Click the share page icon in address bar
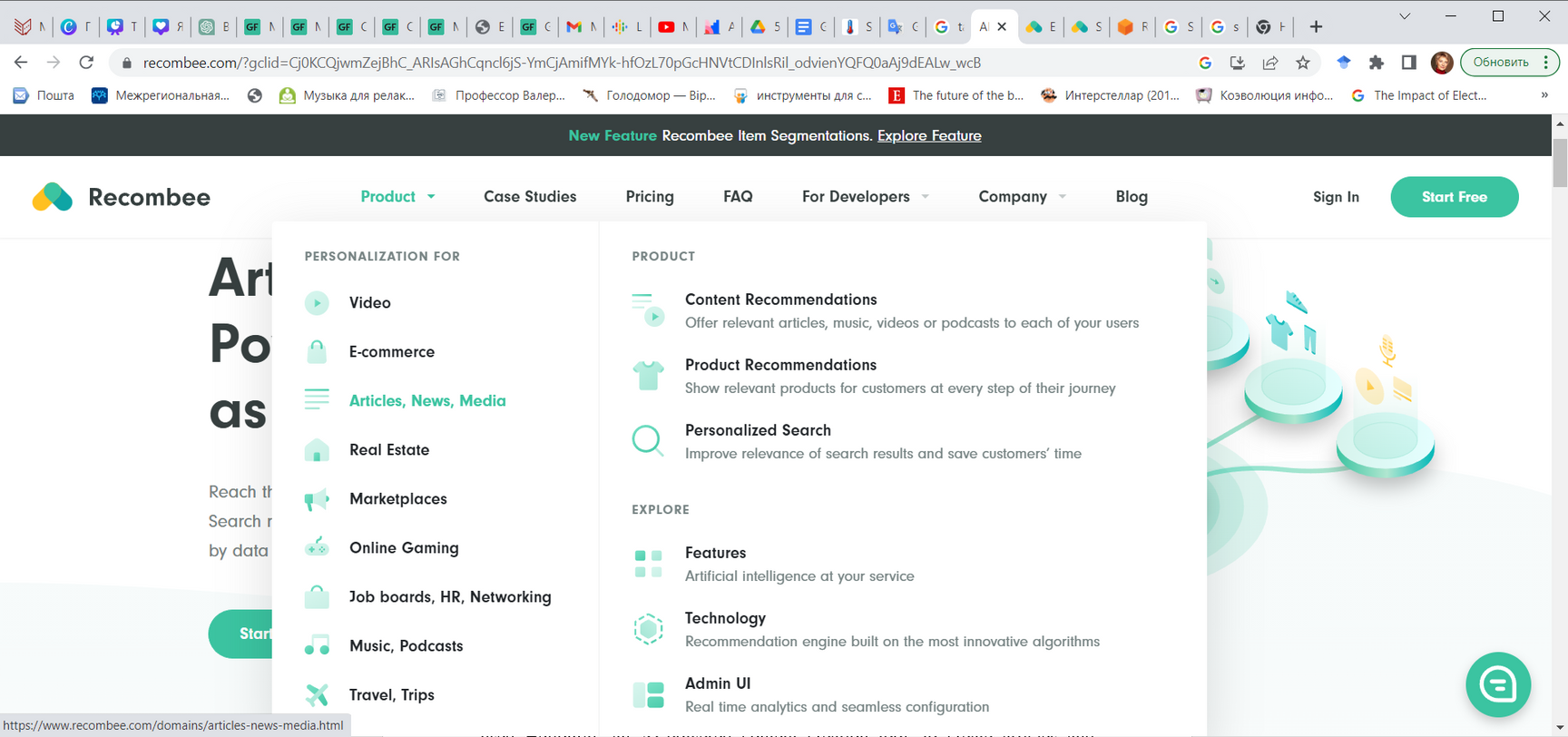This screenshot has width=1568, height=737. tap(1270, 63)
